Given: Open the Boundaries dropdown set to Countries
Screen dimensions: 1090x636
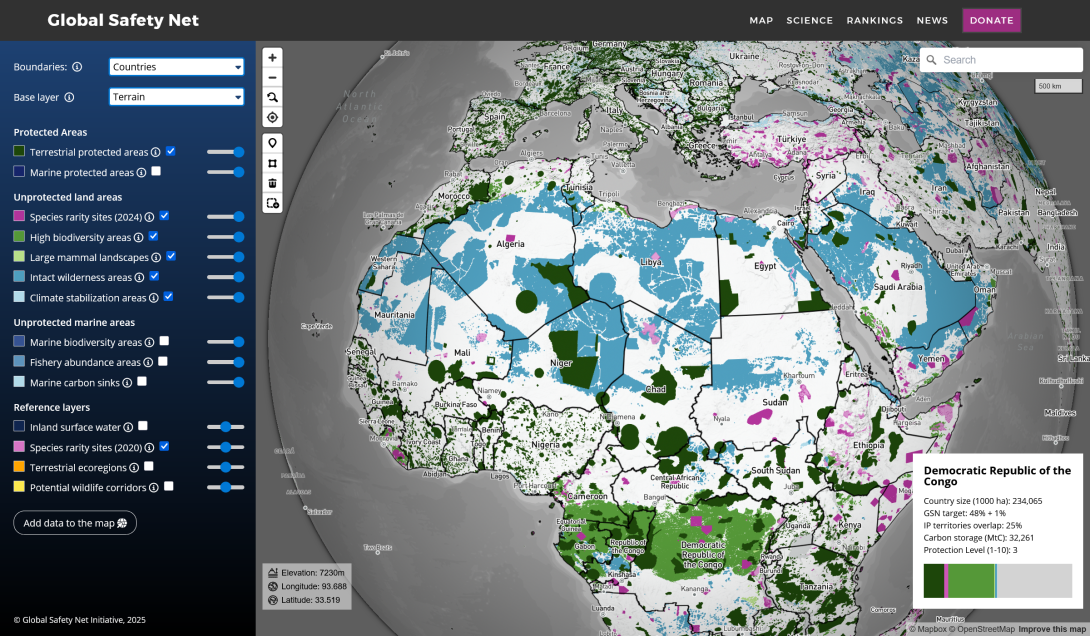Looking at the screenshot, I should [x=177, y=67].
